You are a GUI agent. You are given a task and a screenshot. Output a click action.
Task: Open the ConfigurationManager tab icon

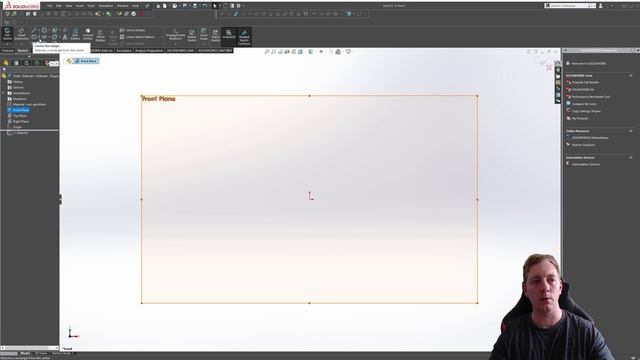click(x=26, y=63)
